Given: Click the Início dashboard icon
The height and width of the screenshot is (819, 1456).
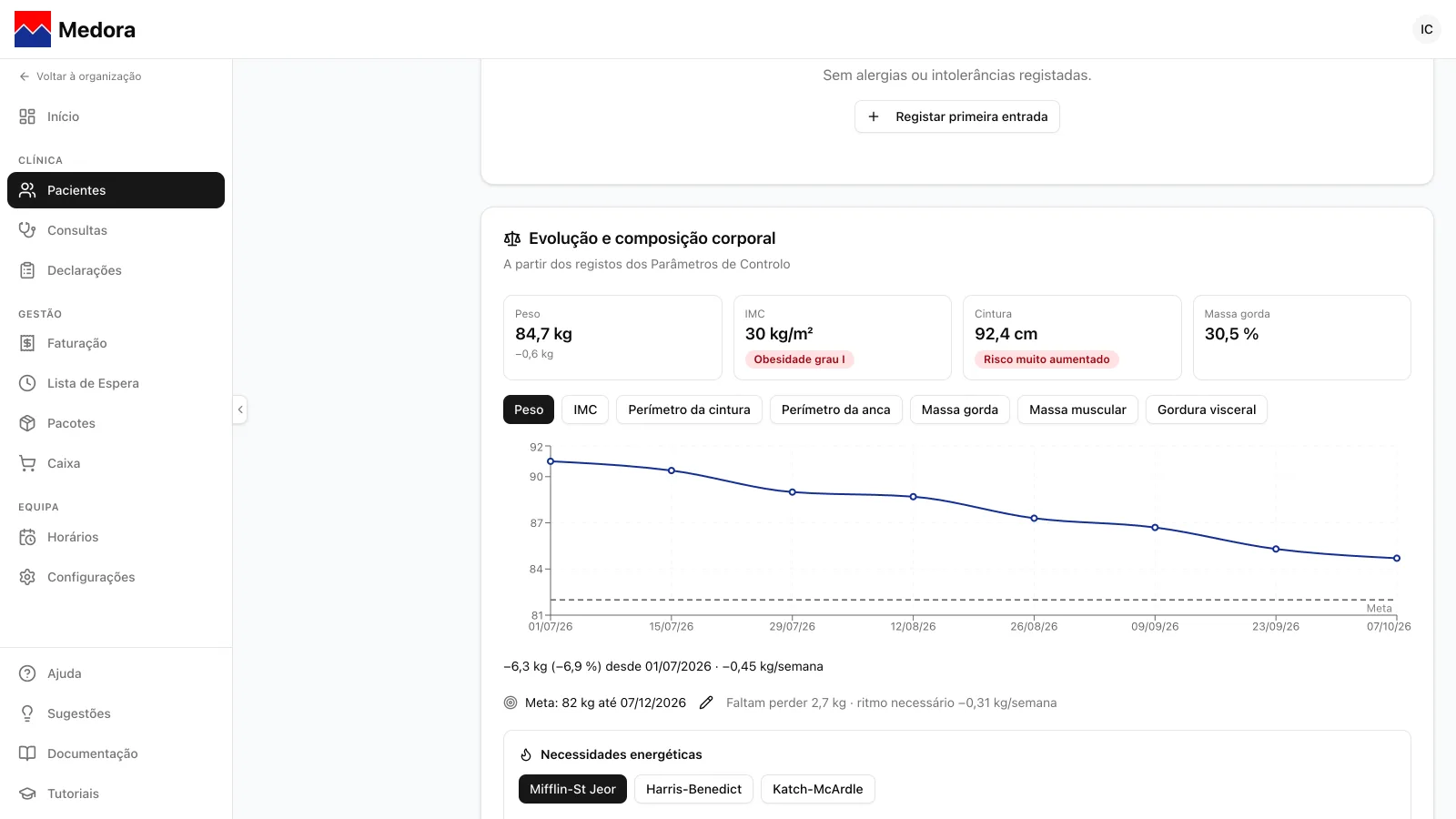Looking at the screenshot, I should tap(27, 116).
